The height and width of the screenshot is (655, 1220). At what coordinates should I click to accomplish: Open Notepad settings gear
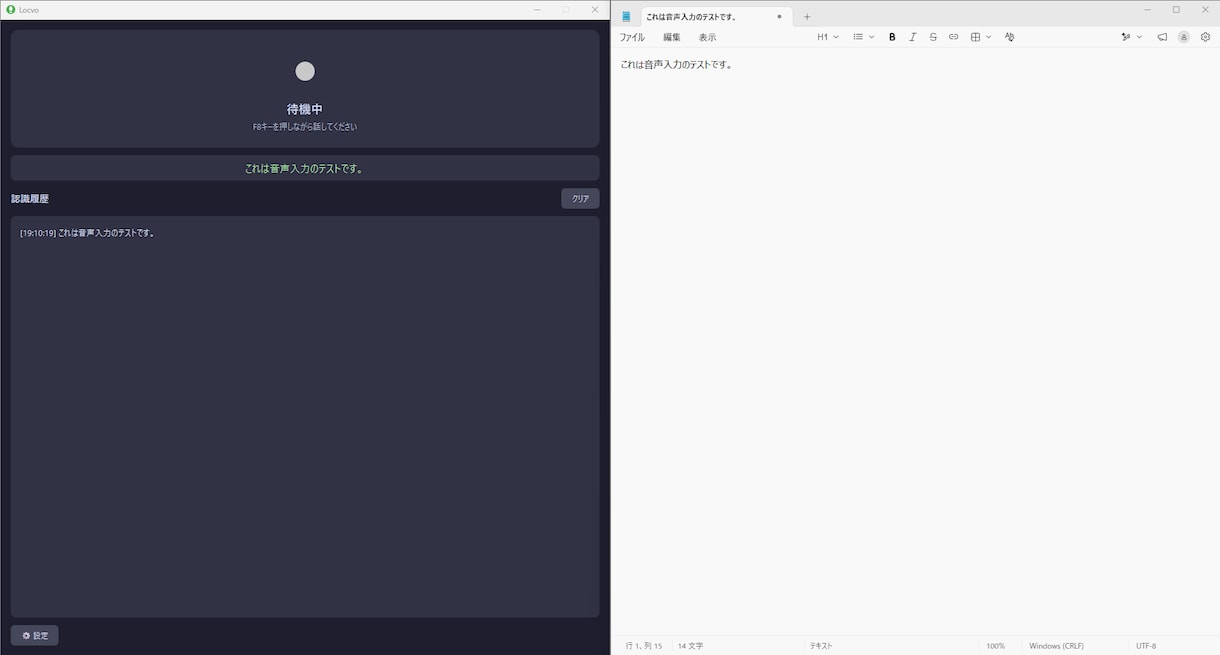(1205, 37)
